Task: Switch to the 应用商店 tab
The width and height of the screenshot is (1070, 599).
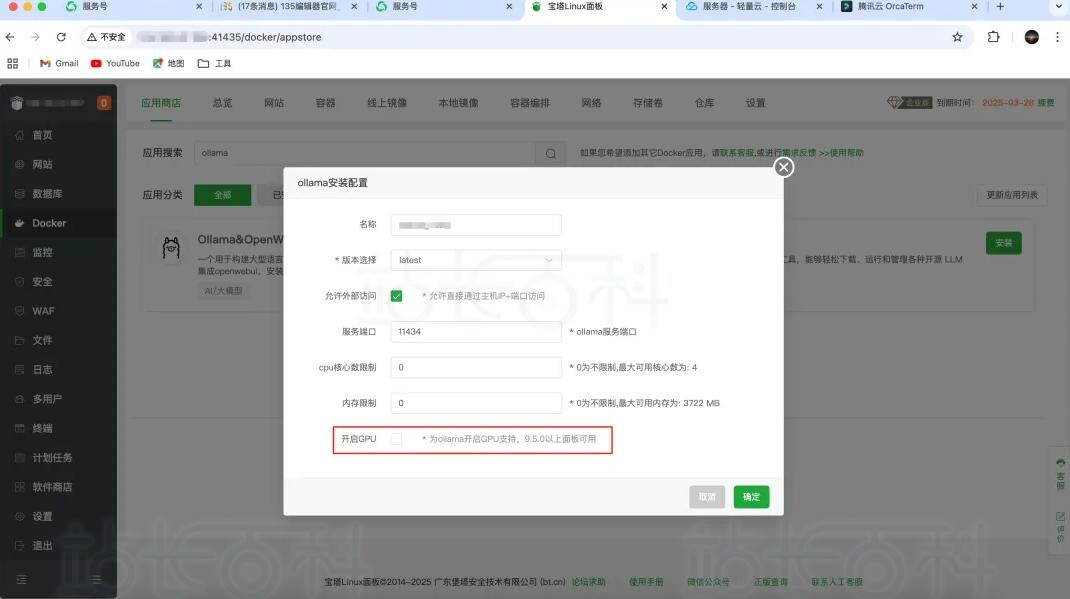Action: coord(161,103)
